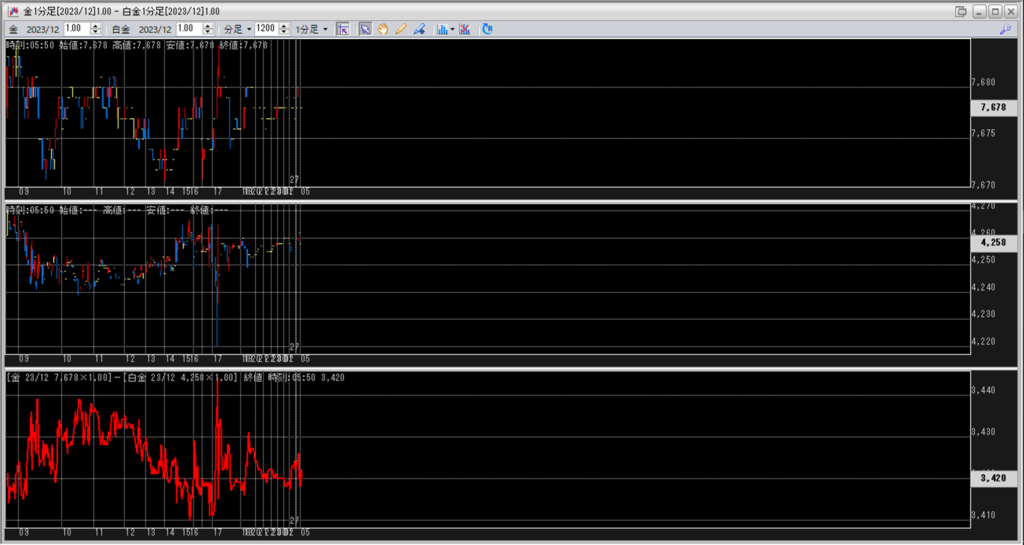Click the 白金 ratio spinner arrows
Viewport: 1024px width, 545px height.
click(x=210, y=29)
